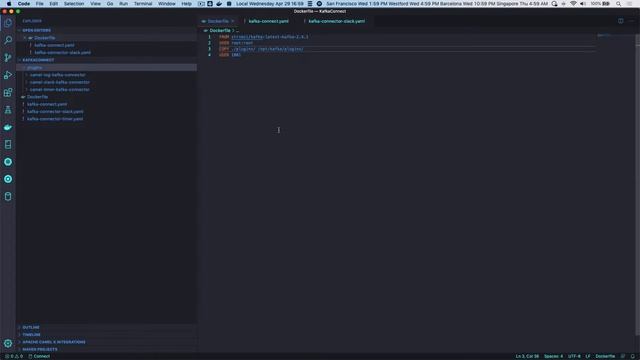Screen dimensions: 640x360
Task: Expand the Outline section
Action: click(x=106, y=327)
